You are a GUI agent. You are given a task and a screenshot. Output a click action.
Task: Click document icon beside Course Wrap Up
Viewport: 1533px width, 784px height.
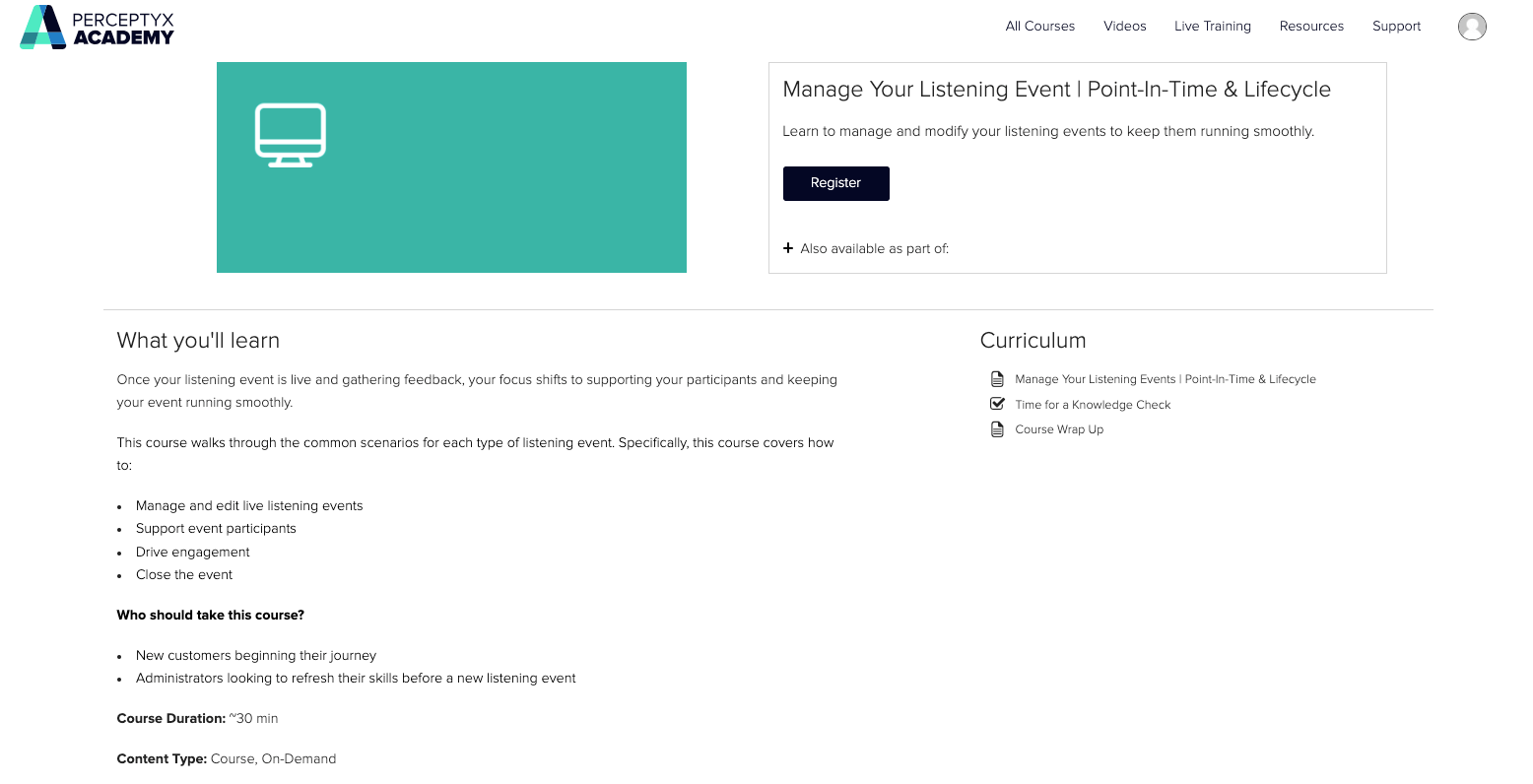(x=997, y=429)
